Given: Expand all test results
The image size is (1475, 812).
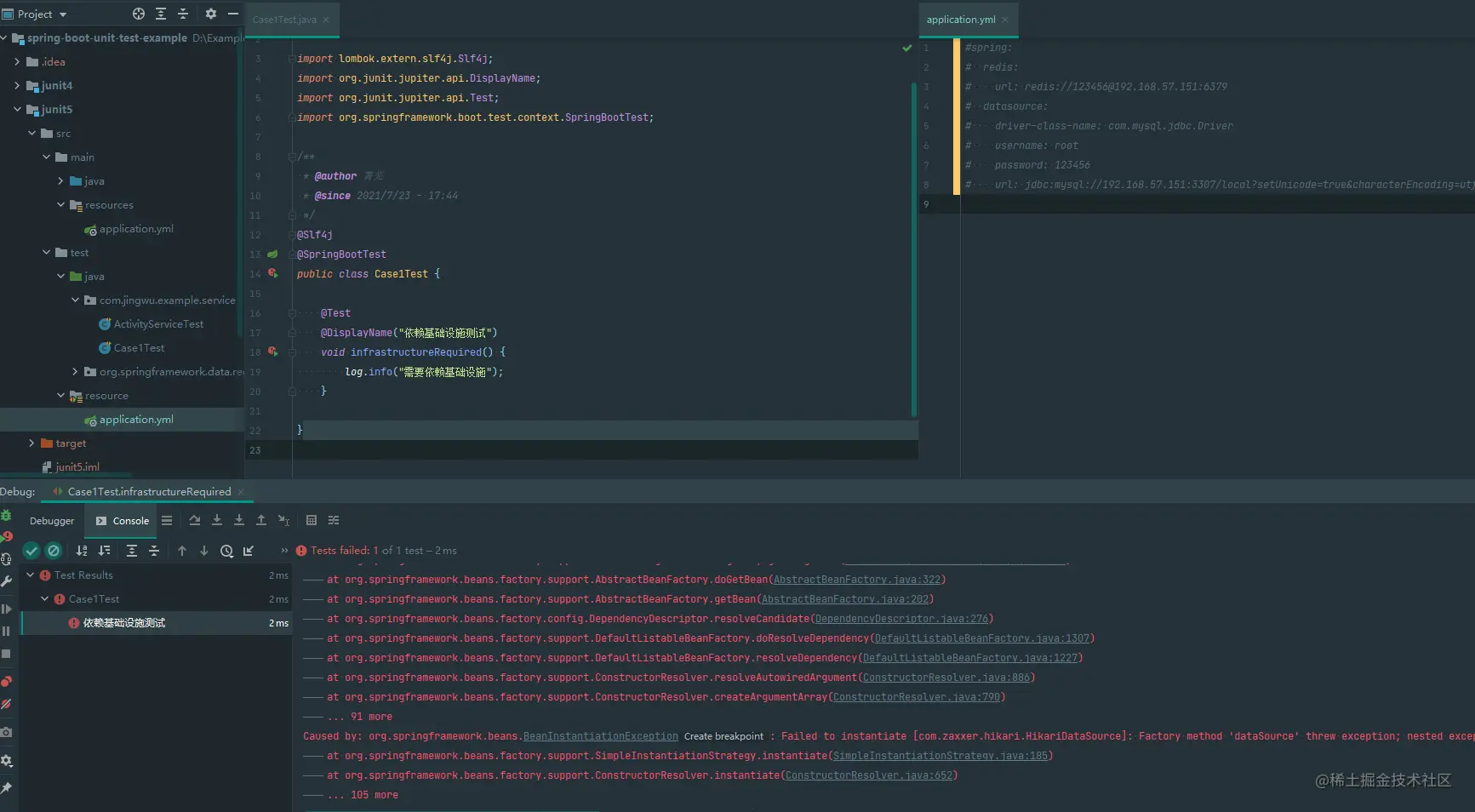Looking at the screenshot, I should [132, 551].
